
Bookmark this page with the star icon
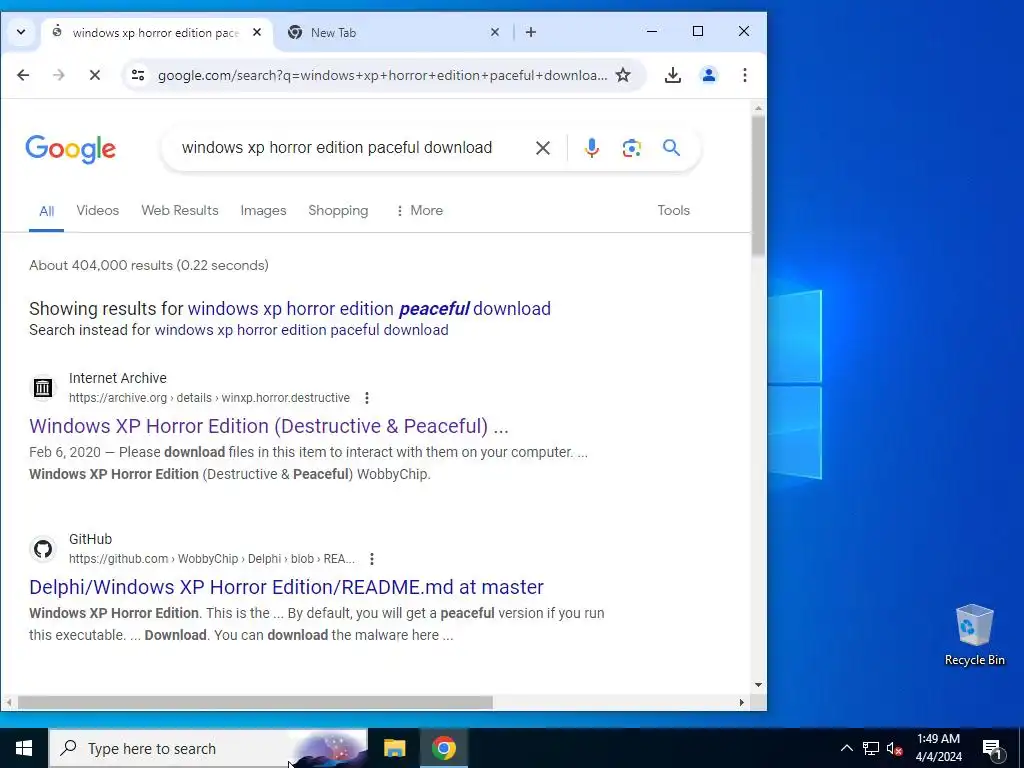tap(623, 75)
